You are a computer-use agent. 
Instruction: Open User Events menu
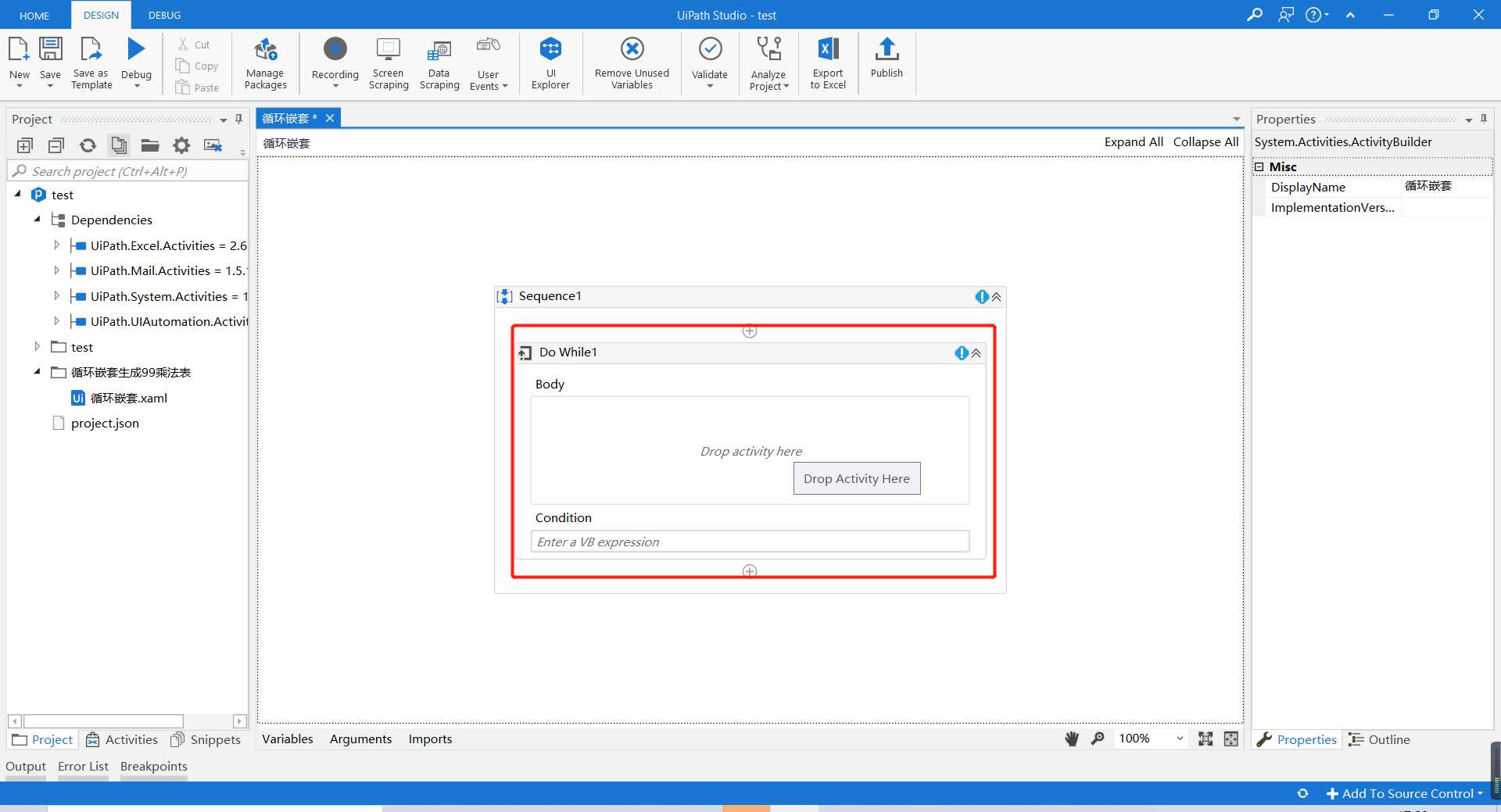489,63
